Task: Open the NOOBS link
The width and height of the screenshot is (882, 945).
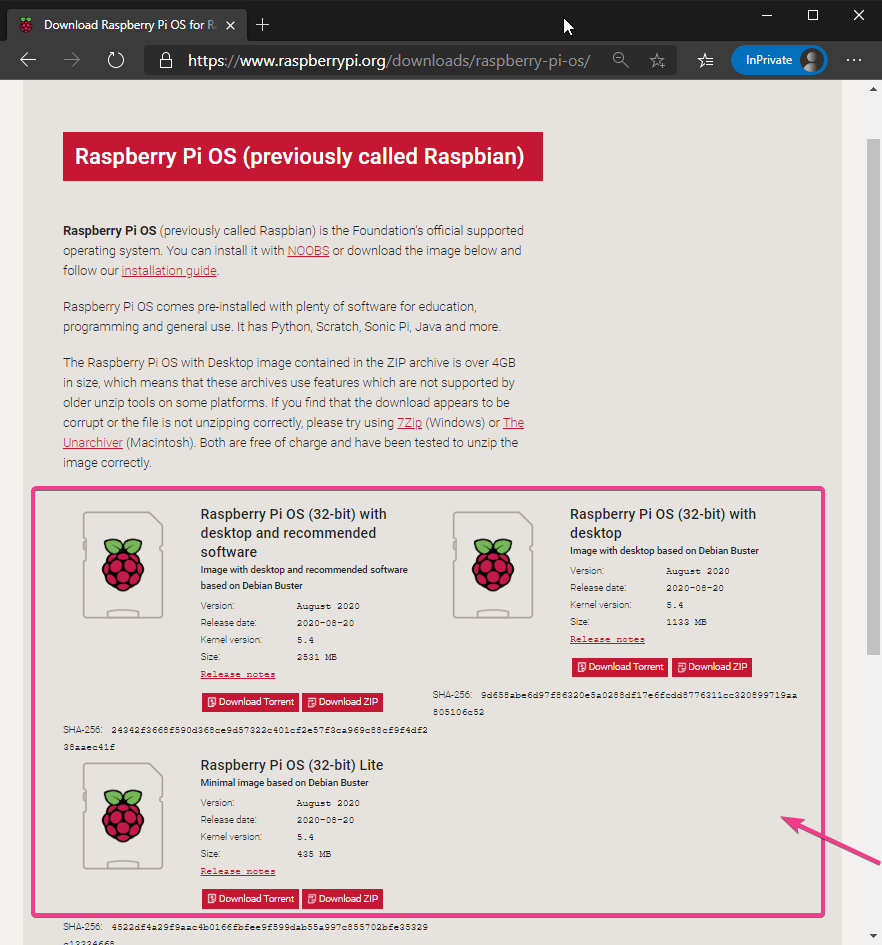Action: tap(308, 251)
